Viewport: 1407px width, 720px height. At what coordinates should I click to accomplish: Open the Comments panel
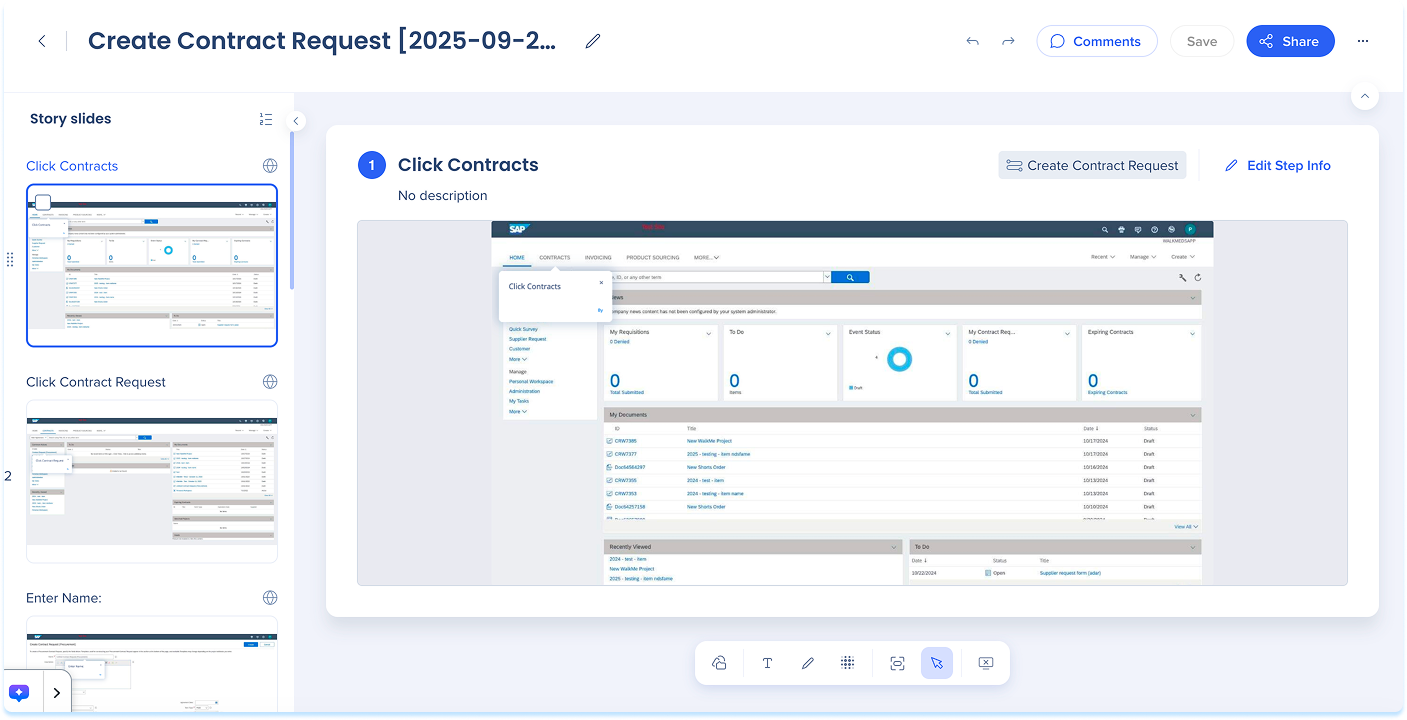pyautogui.click(x=1096, y=41)
